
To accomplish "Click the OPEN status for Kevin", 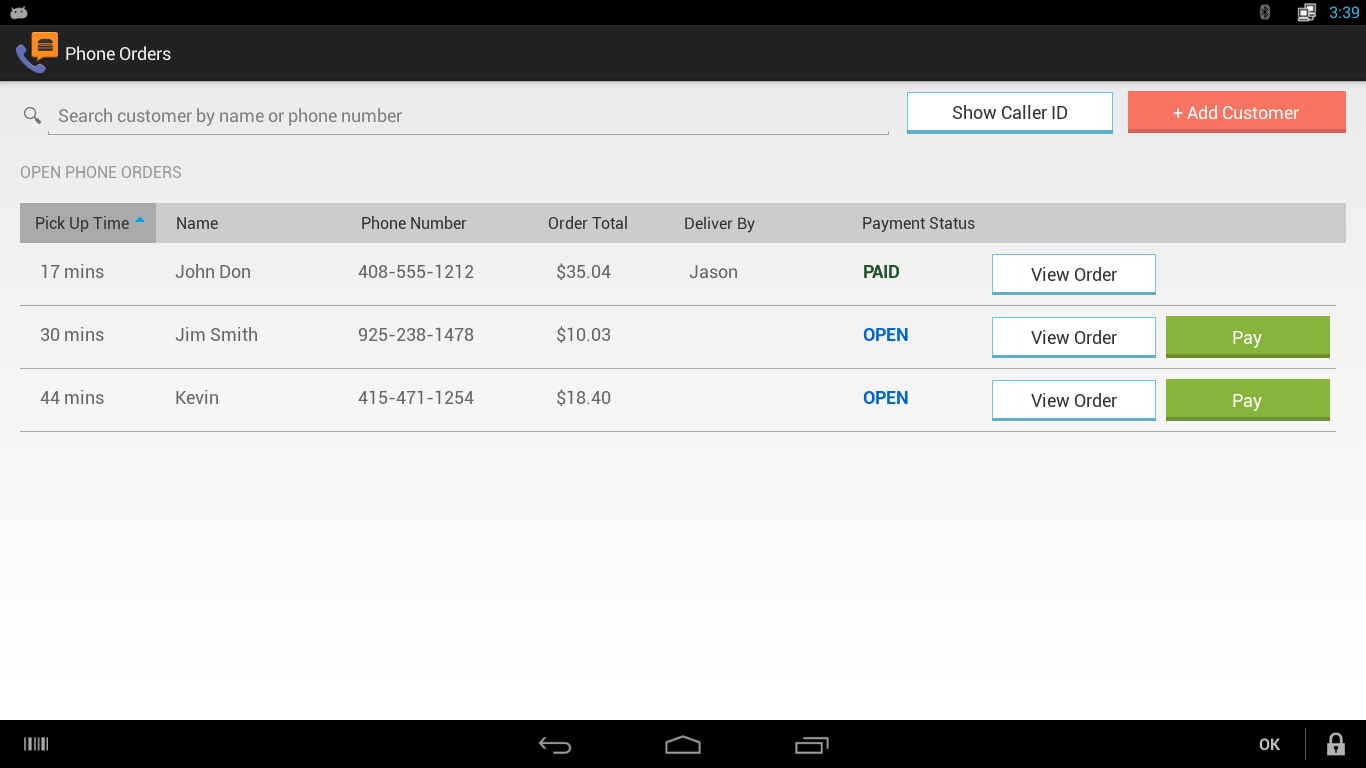I will coord(886,398).
